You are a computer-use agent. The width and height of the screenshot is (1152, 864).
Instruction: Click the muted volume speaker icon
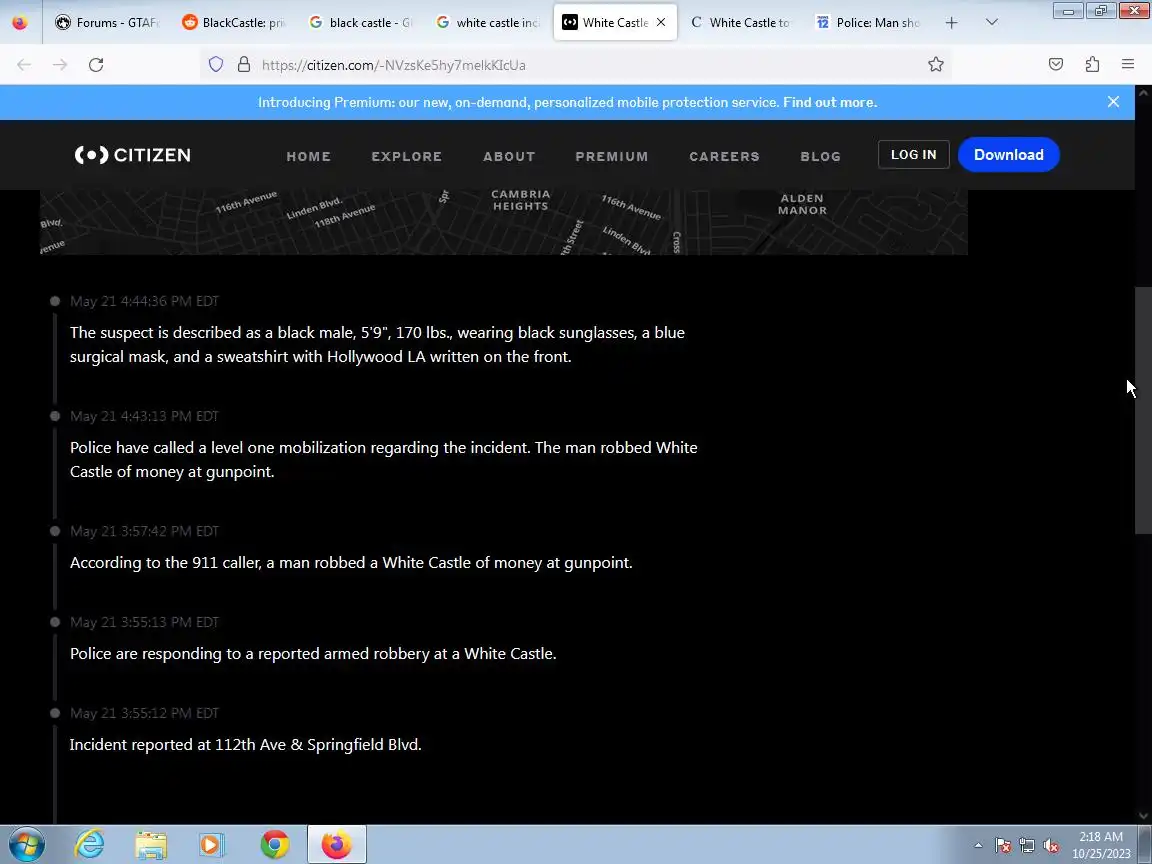point(1051,846)
